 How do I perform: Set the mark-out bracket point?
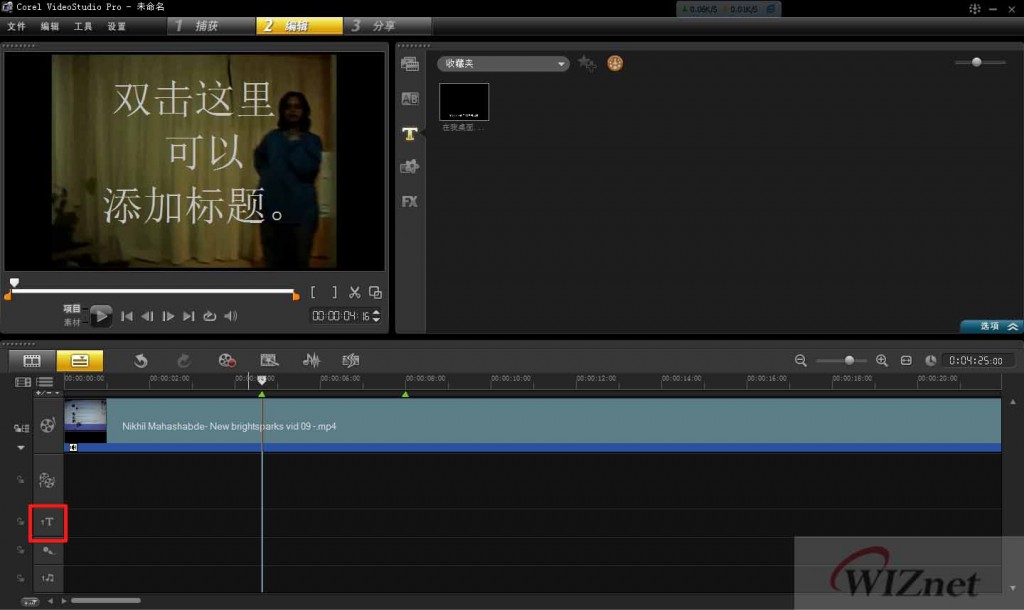334,293
